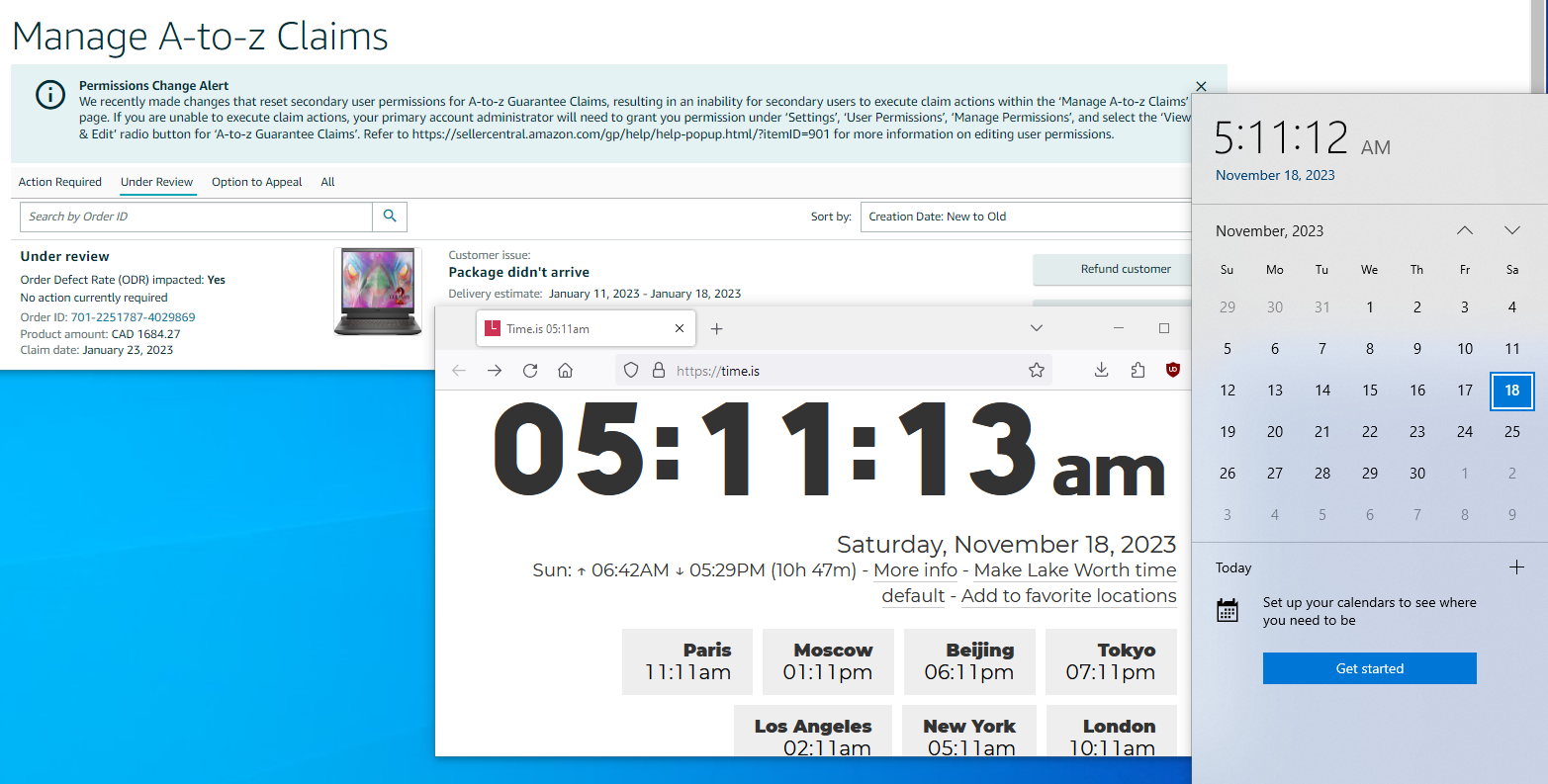The image size is (1548, 784).
Task: Click the info icon in Permissions Change Alert
Action: point(50,94)
